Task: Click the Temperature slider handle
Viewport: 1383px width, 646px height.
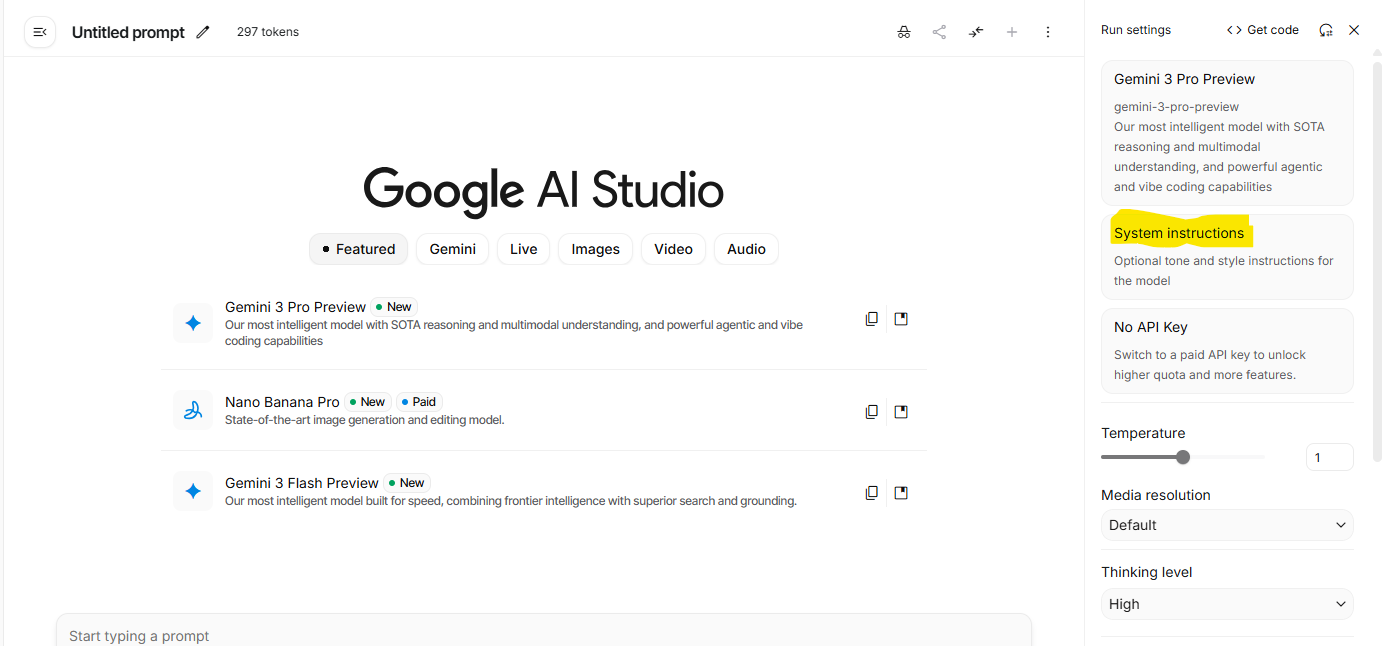Action: coord(1183,457)
